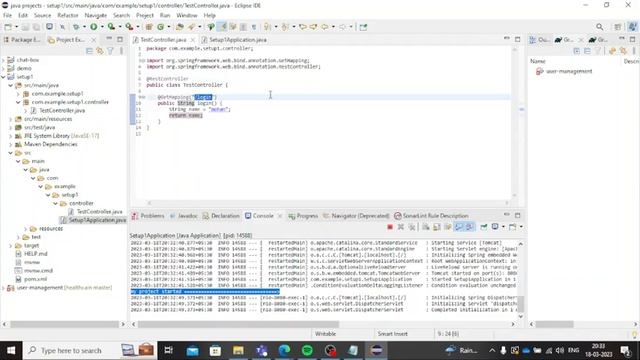The width and height of the screenshot is (640, 360).
Task: Open the Navigate menu
Action: 96,15
